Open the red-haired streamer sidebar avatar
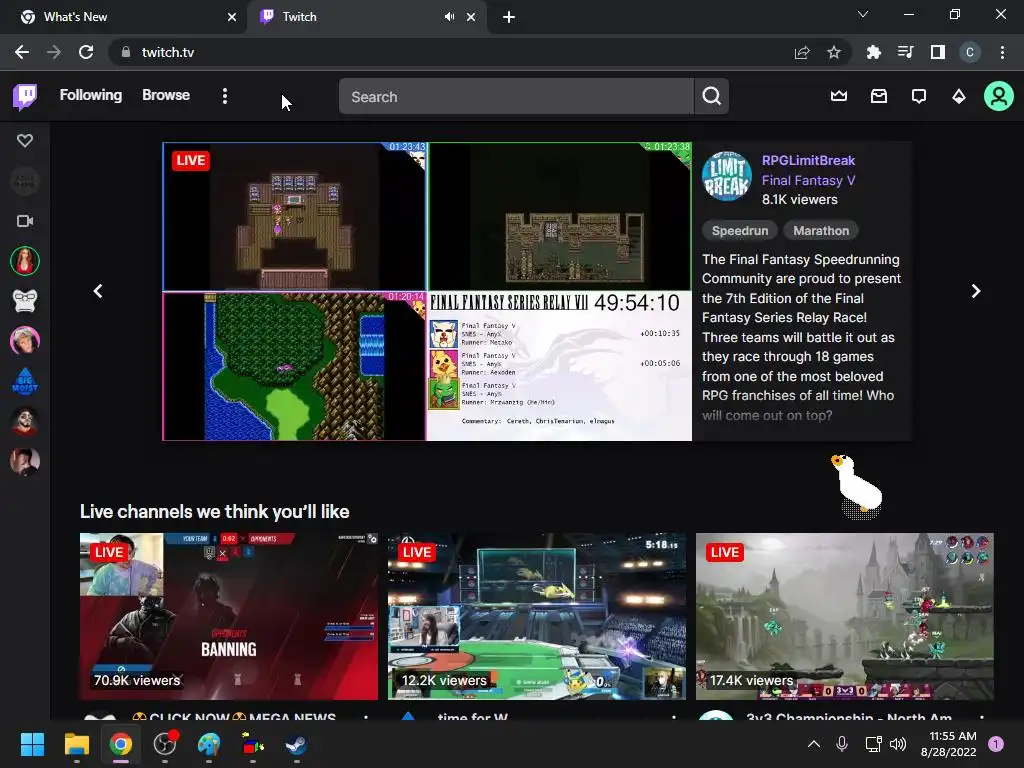Image resolution: width=1024 pixels, height=768 pixels. click(25, 261)
